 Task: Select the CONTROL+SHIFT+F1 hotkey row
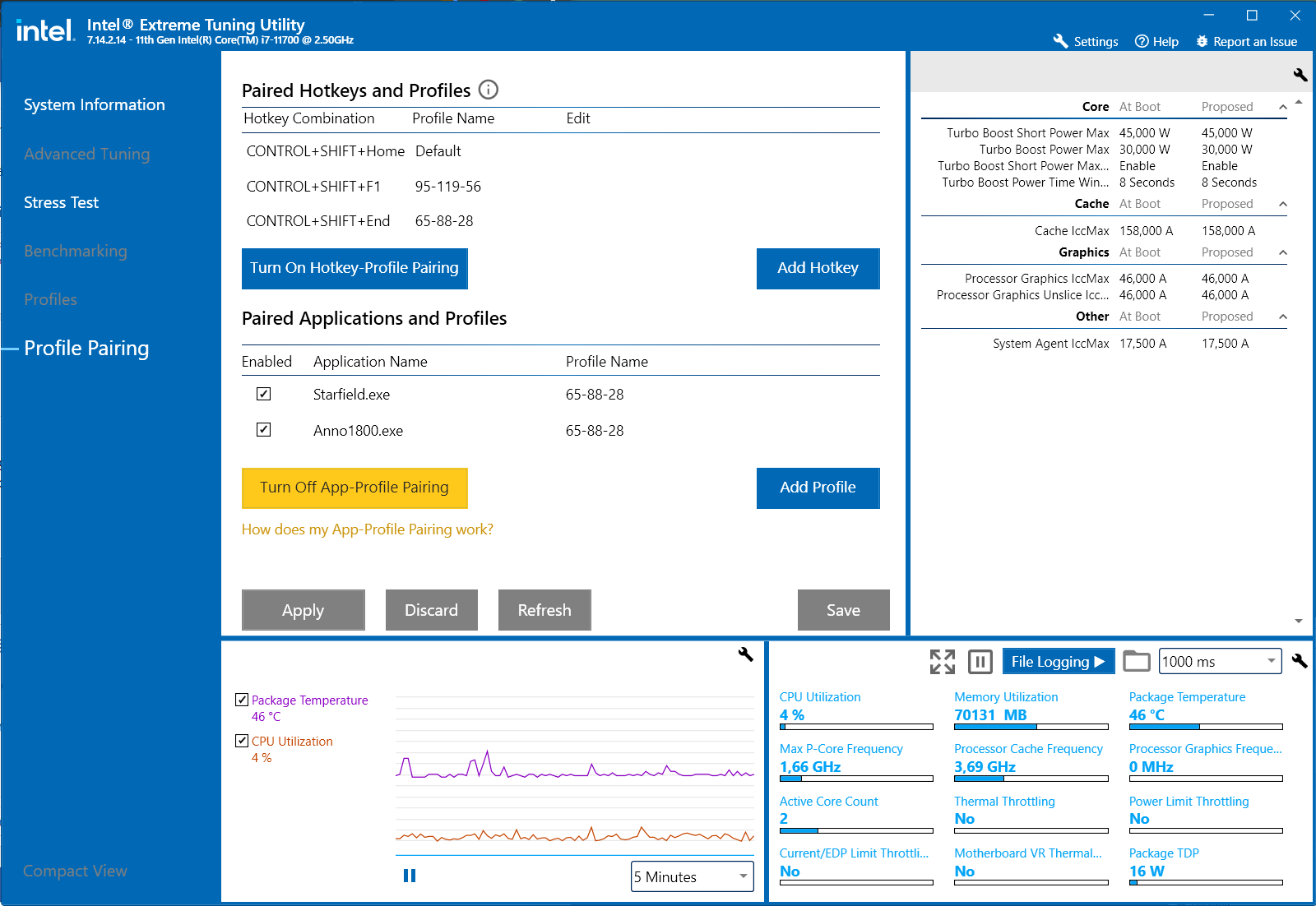pos(561,187)
